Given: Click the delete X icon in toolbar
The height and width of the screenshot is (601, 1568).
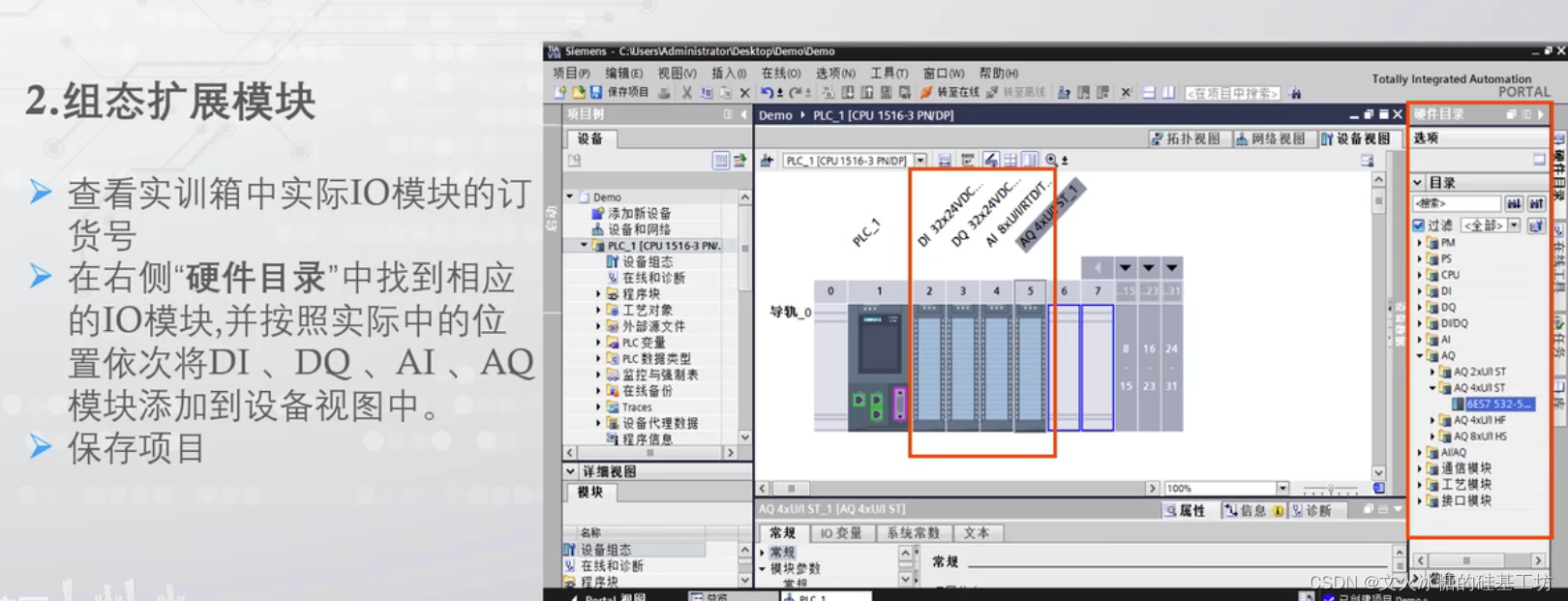Looking at the screenshot, I should tap(744, 93).
